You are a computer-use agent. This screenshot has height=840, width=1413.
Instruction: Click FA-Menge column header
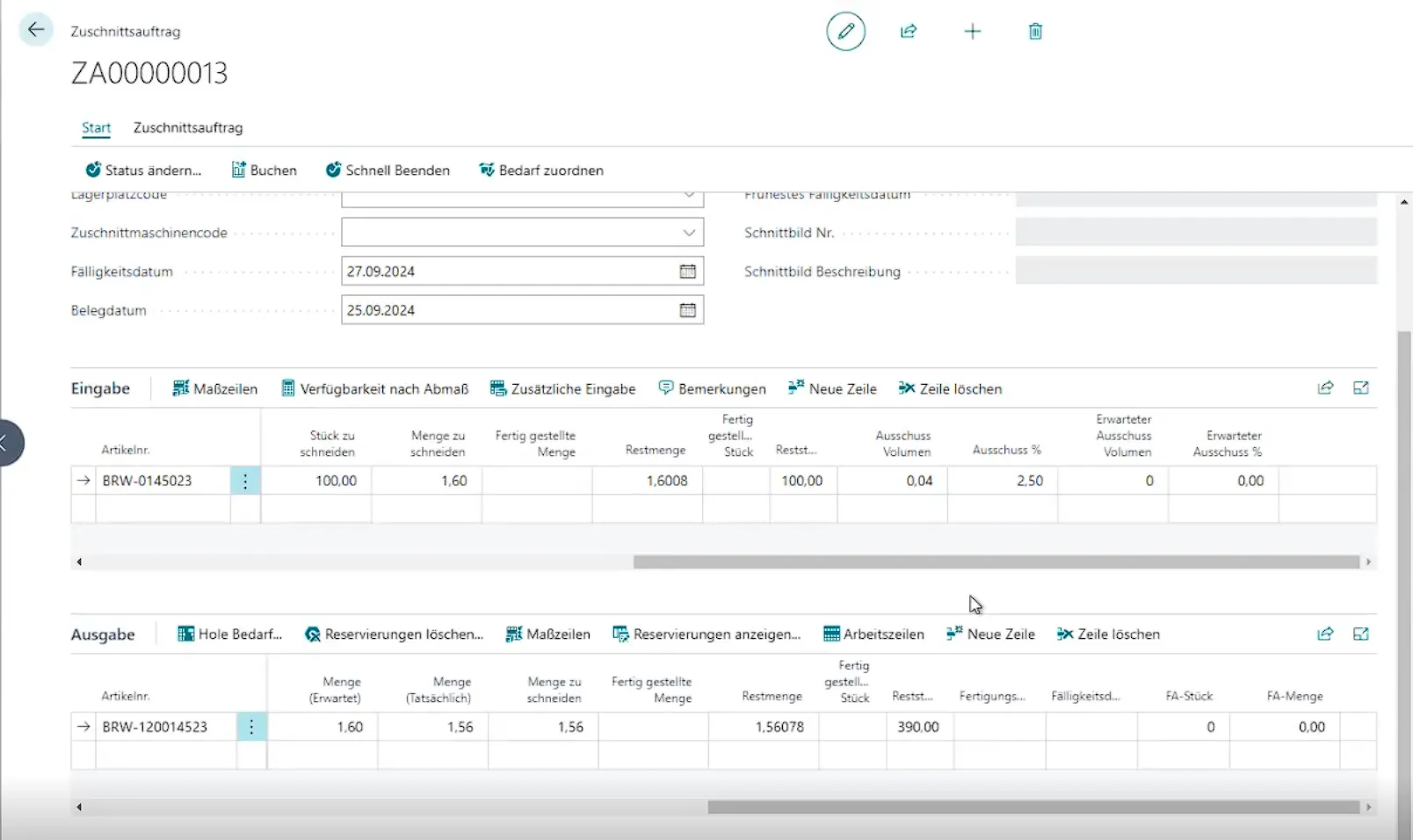click(x=1294, y=696)
